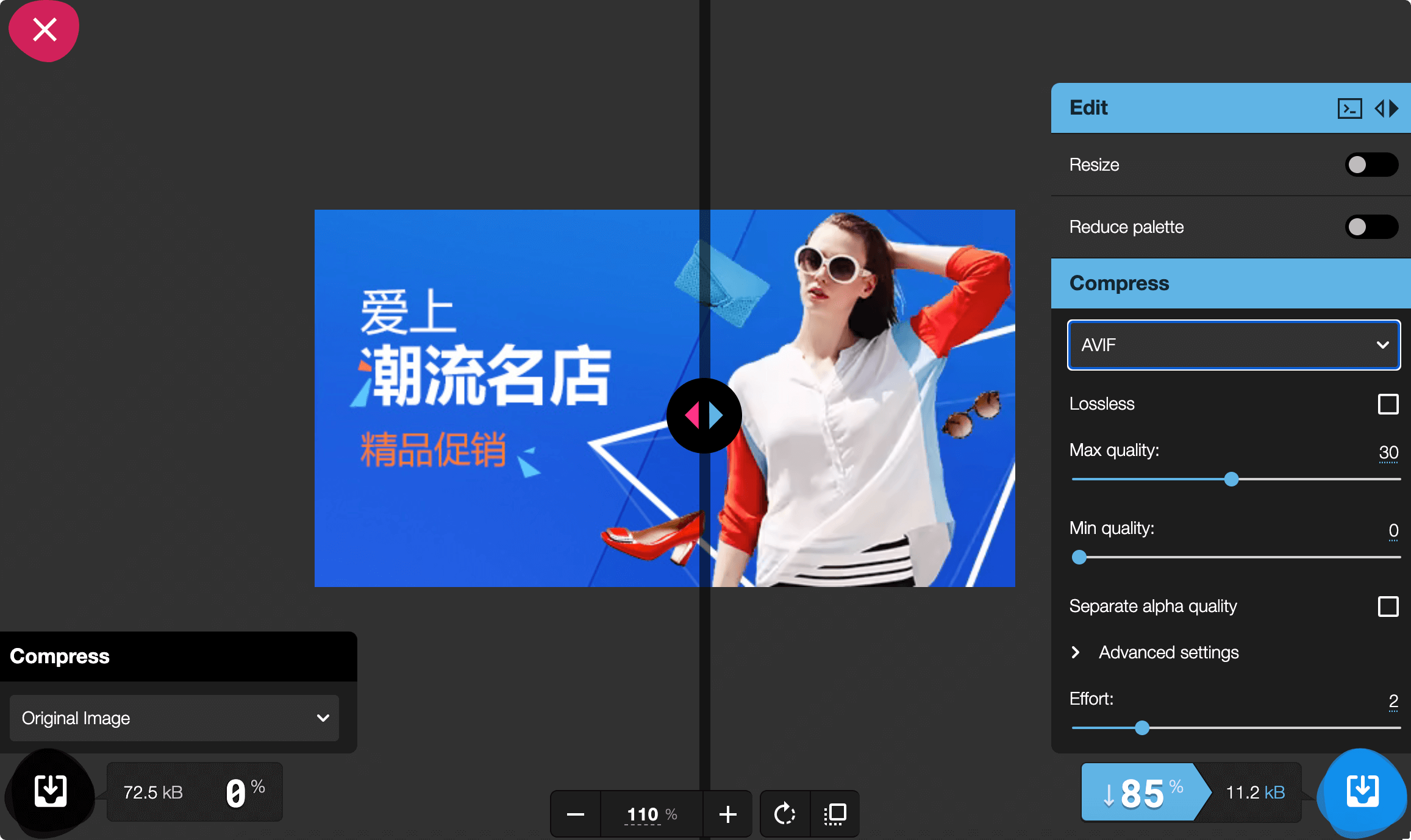Click the zoom-in plus button
Image resolution: width=1411 pixels, height=840 pixels.
(728, 812)
